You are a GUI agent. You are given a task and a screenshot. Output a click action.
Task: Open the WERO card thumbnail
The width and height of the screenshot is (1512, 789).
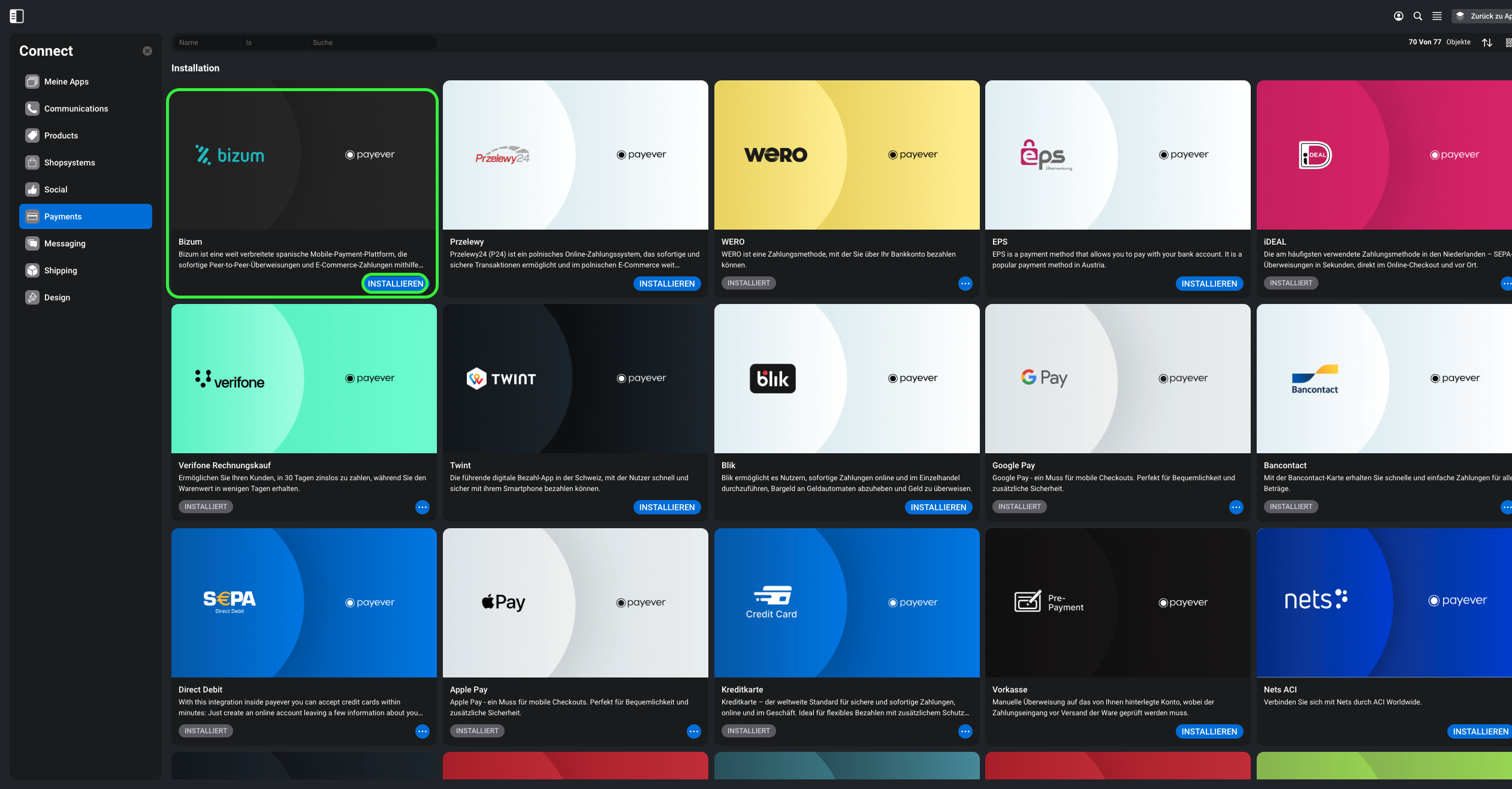(847, 155)
